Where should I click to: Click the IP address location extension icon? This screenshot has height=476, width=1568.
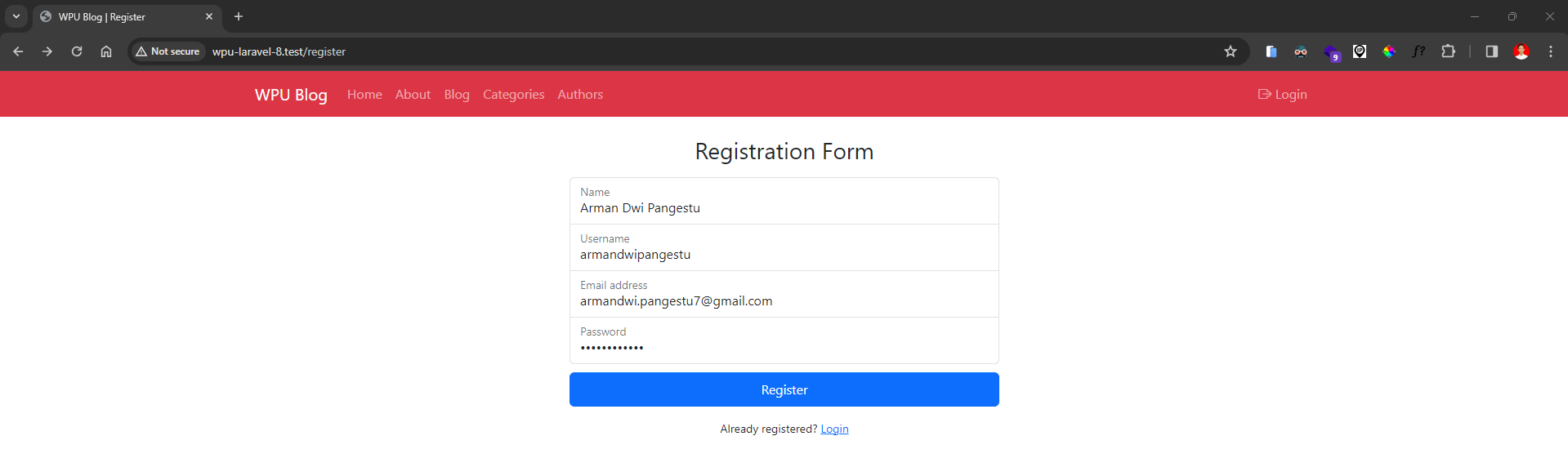[x=1359, y=51]
